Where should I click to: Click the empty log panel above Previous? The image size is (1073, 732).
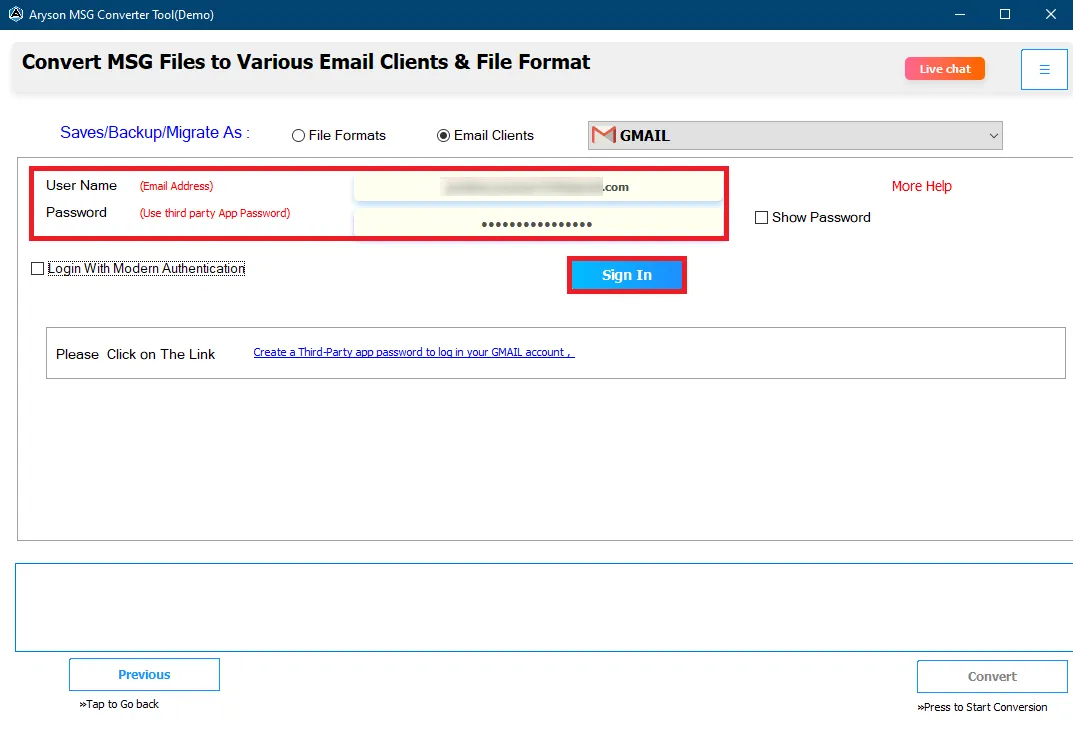[544, 607]
